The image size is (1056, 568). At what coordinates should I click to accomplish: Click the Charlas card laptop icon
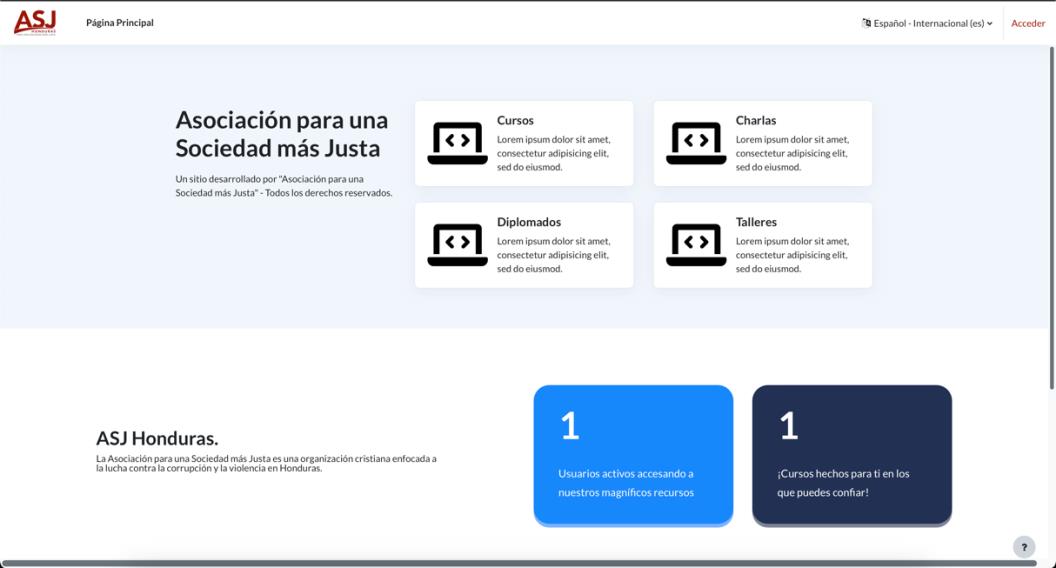696,143
